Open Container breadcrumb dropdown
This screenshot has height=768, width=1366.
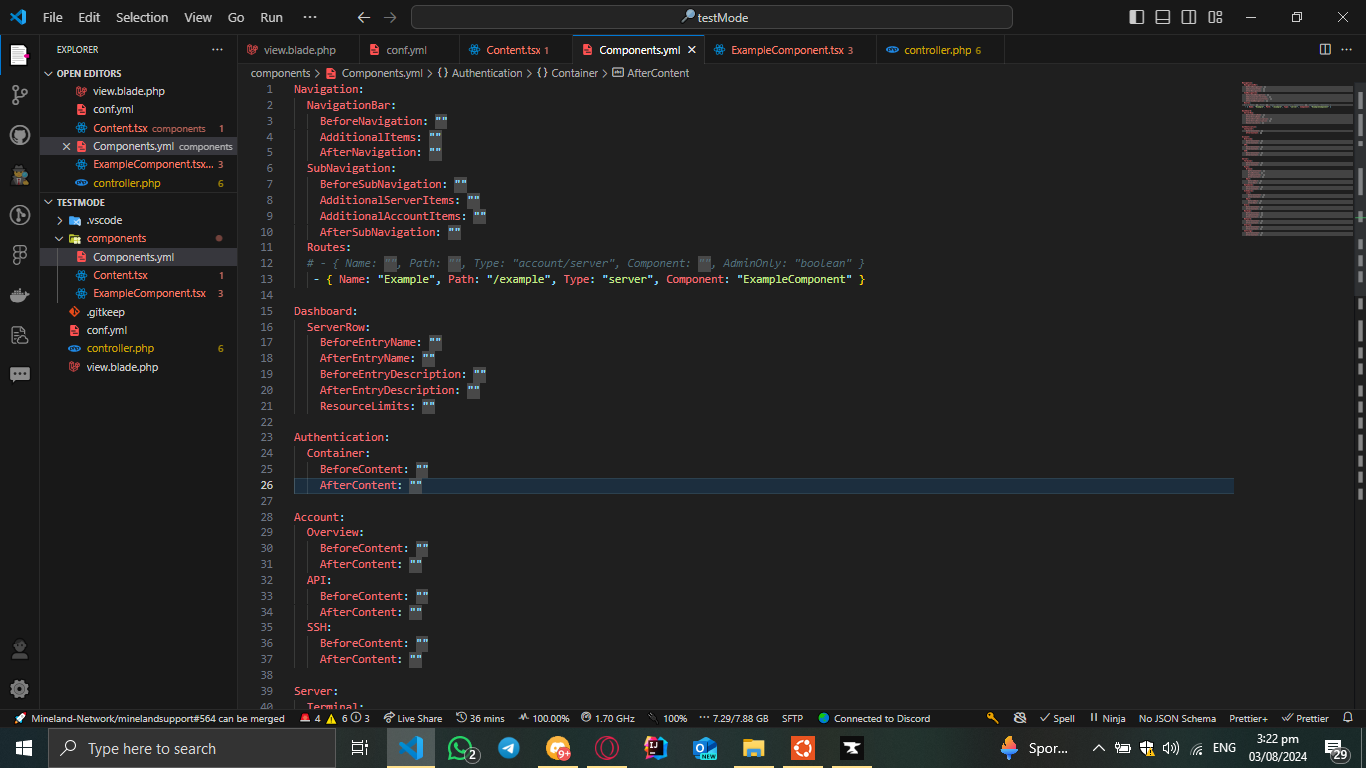[x=567, y=73]
